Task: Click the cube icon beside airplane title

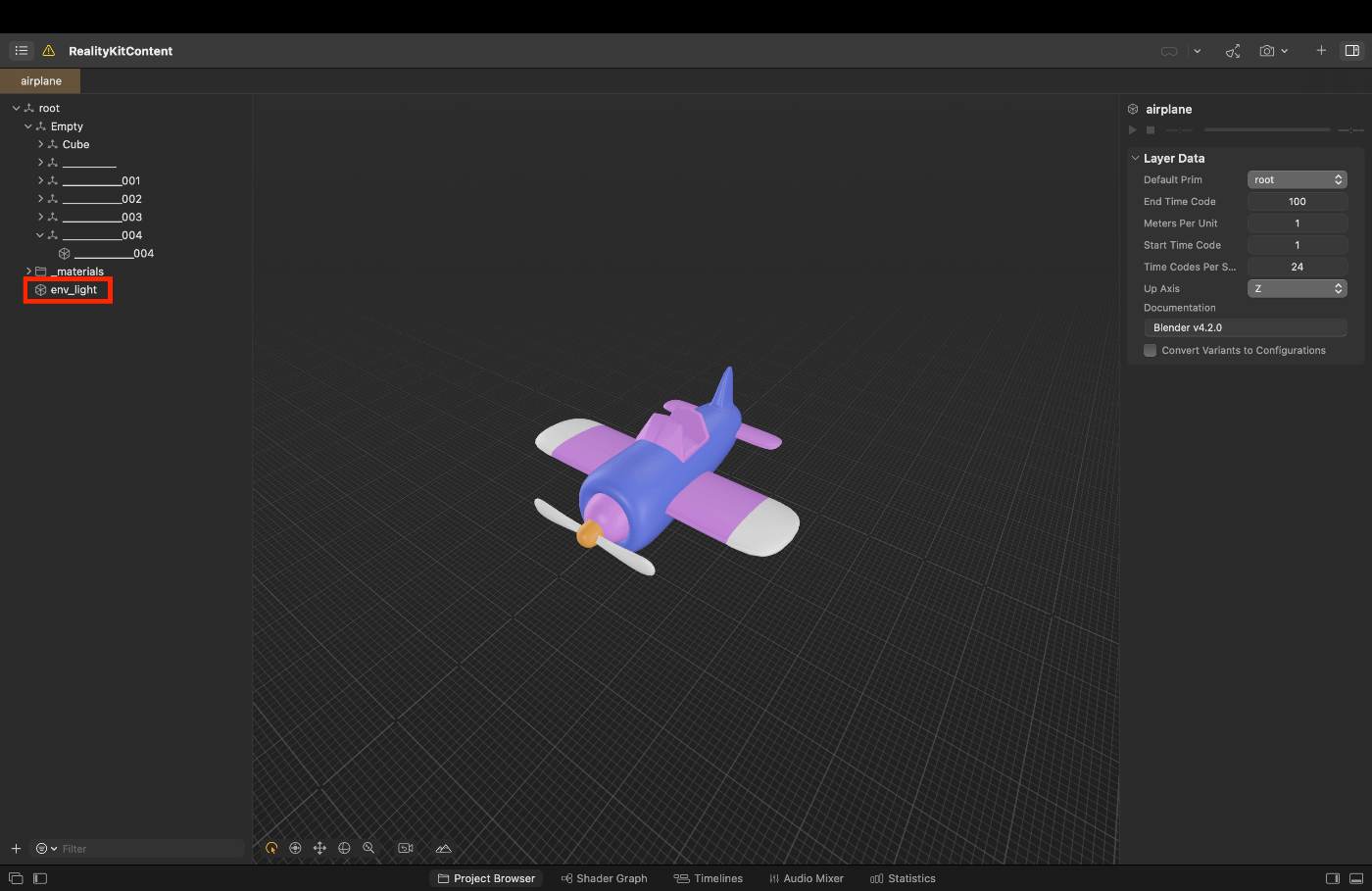Action: pyautogui.click(x=1133, y=109)
